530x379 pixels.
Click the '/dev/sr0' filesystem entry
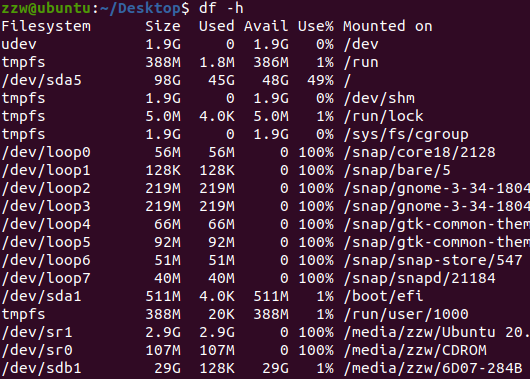point(37,350)
